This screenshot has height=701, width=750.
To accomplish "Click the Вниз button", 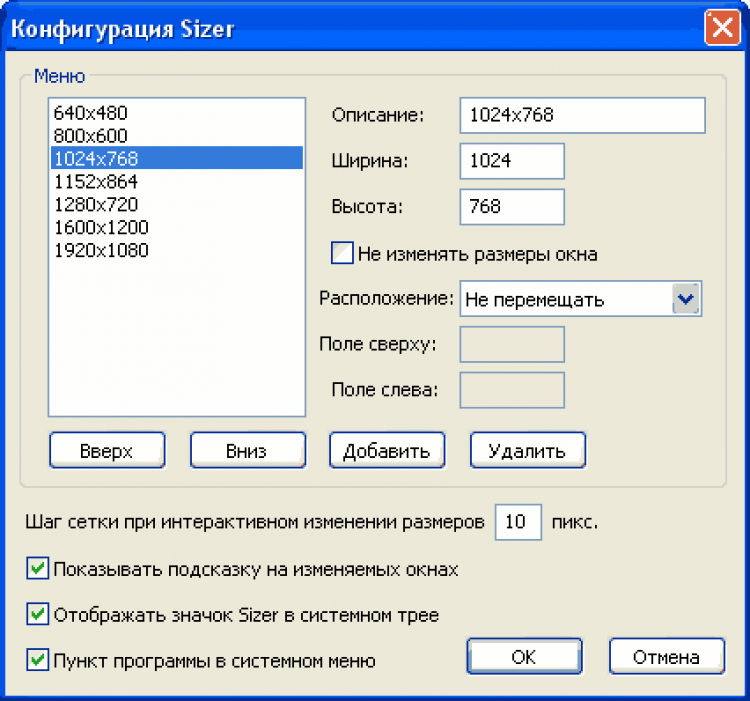I will click(x=248, y=450).
